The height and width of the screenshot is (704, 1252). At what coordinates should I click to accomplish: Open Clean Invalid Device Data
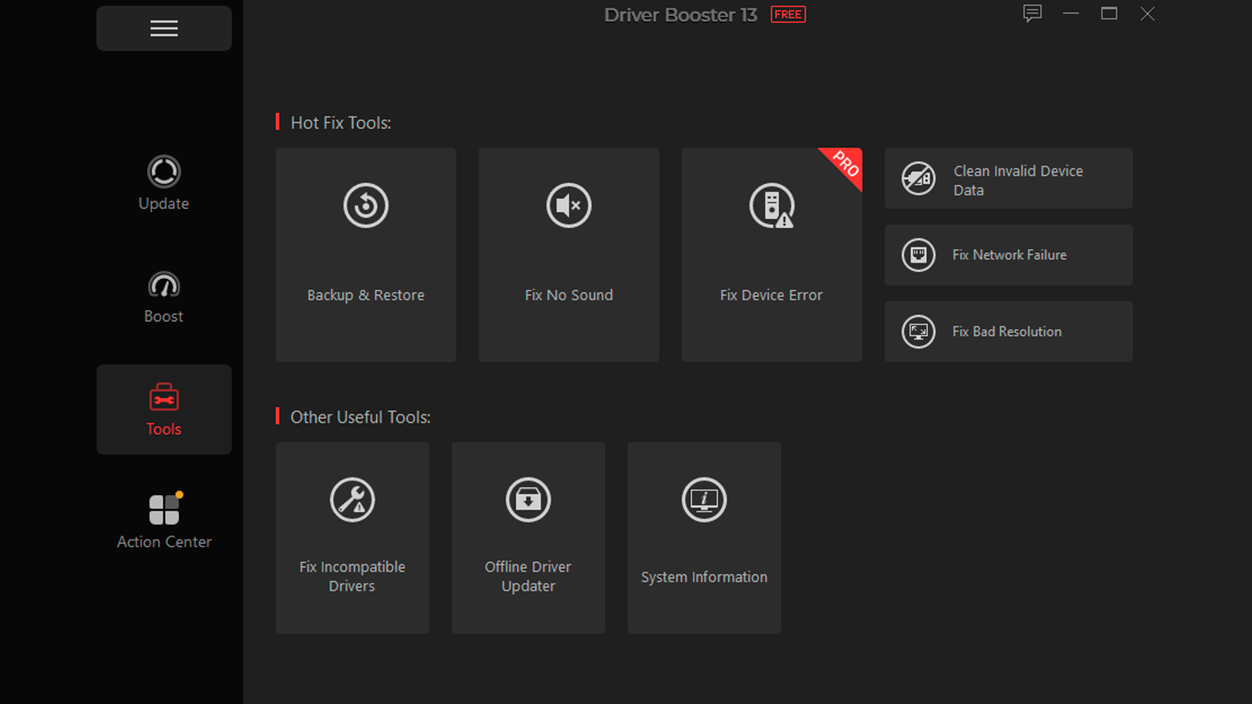(x=1008, y=178)
